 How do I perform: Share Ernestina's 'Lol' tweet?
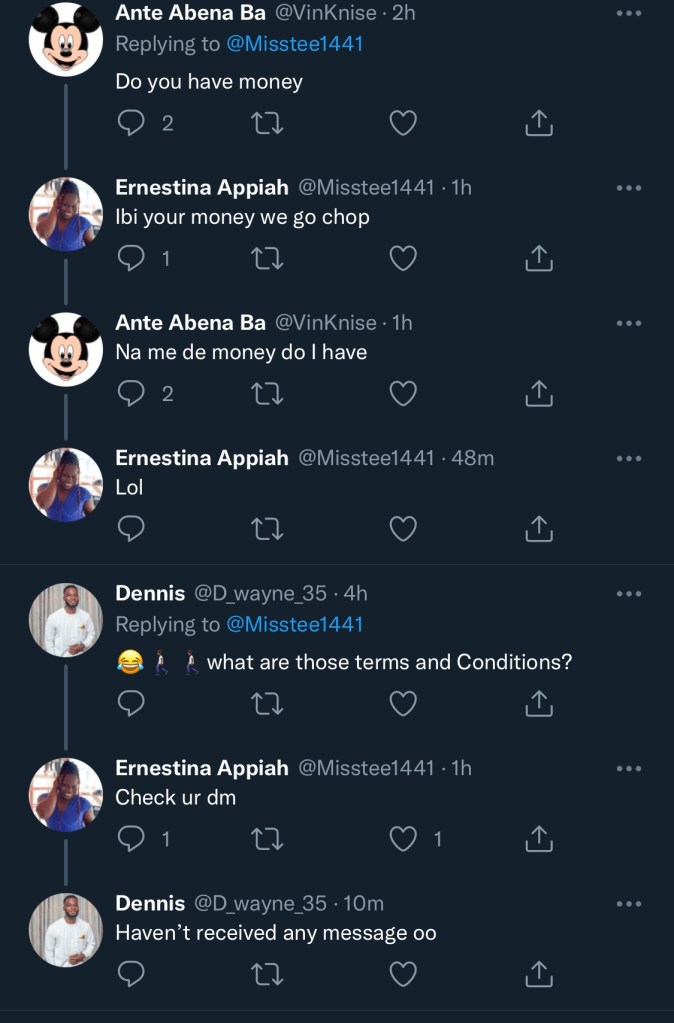539,528
